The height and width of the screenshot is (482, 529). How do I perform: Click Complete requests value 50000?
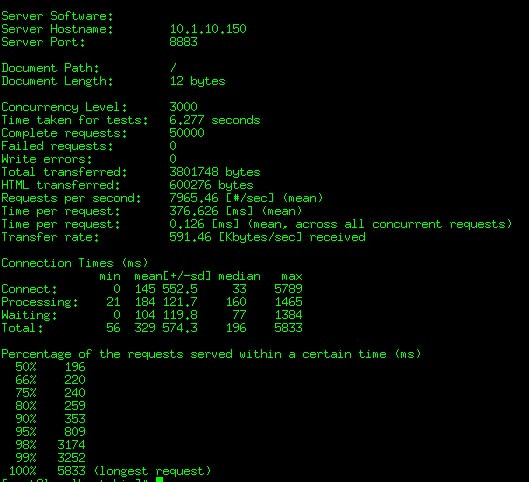(187, 133)
